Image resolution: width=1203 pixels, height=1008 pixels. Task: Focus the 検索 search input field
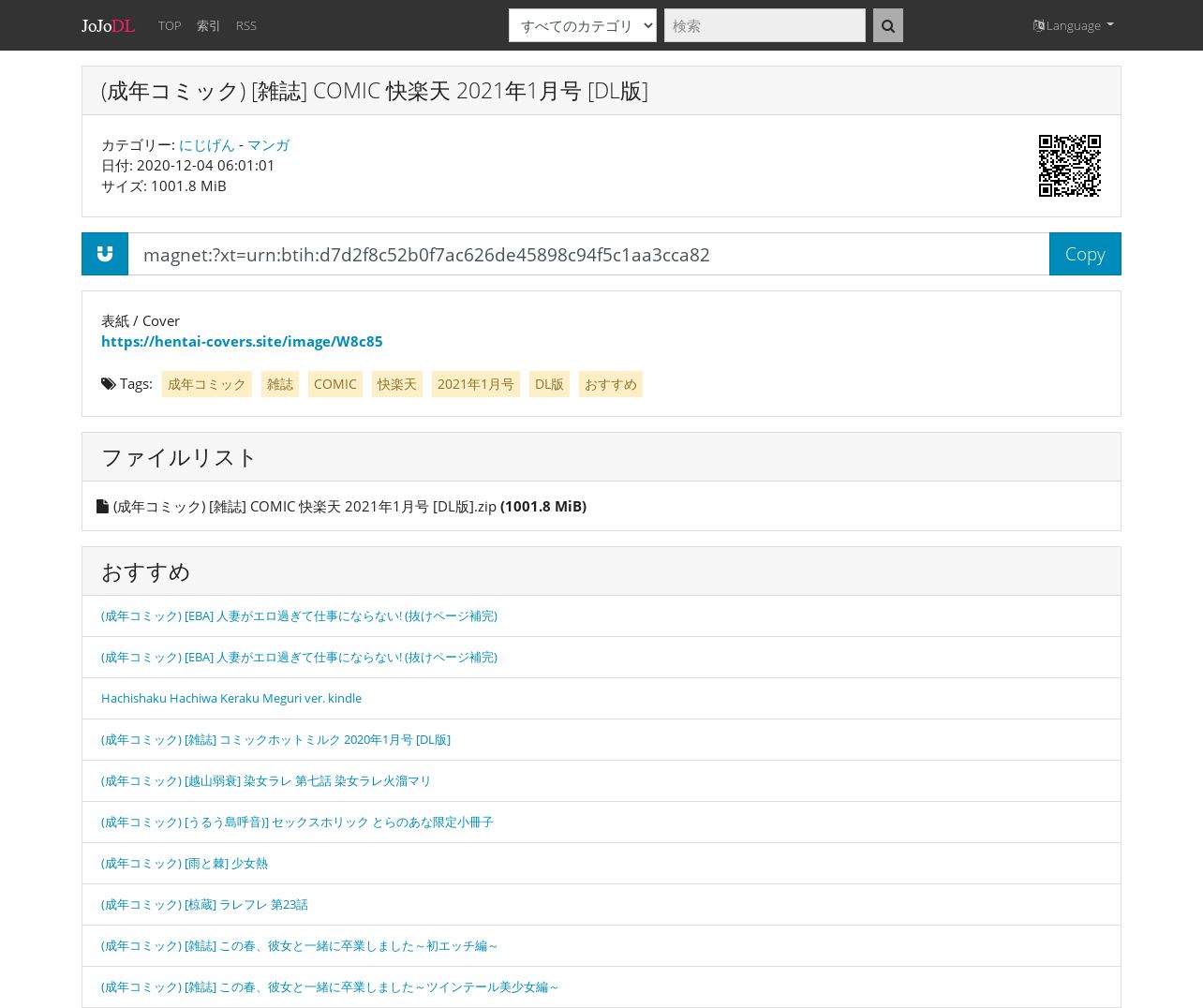765,25
